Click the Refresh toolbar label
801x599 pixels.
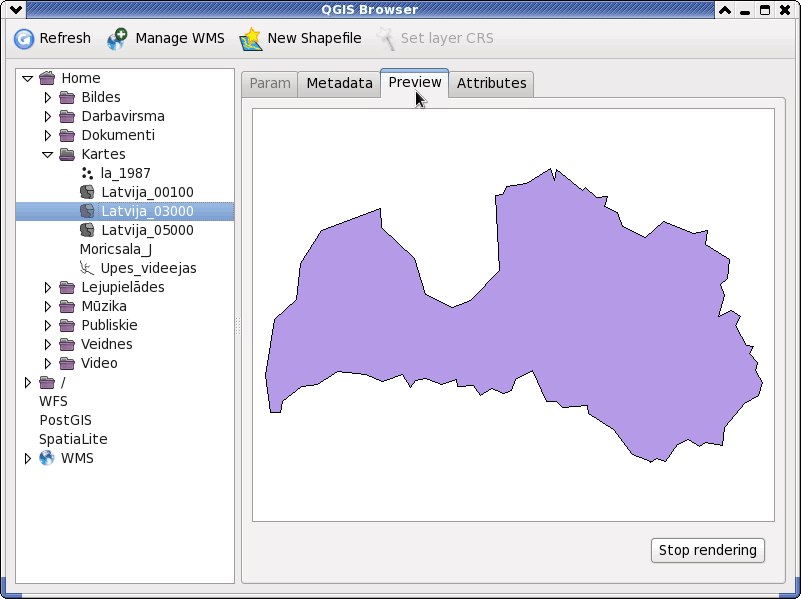tap(65, 38)
